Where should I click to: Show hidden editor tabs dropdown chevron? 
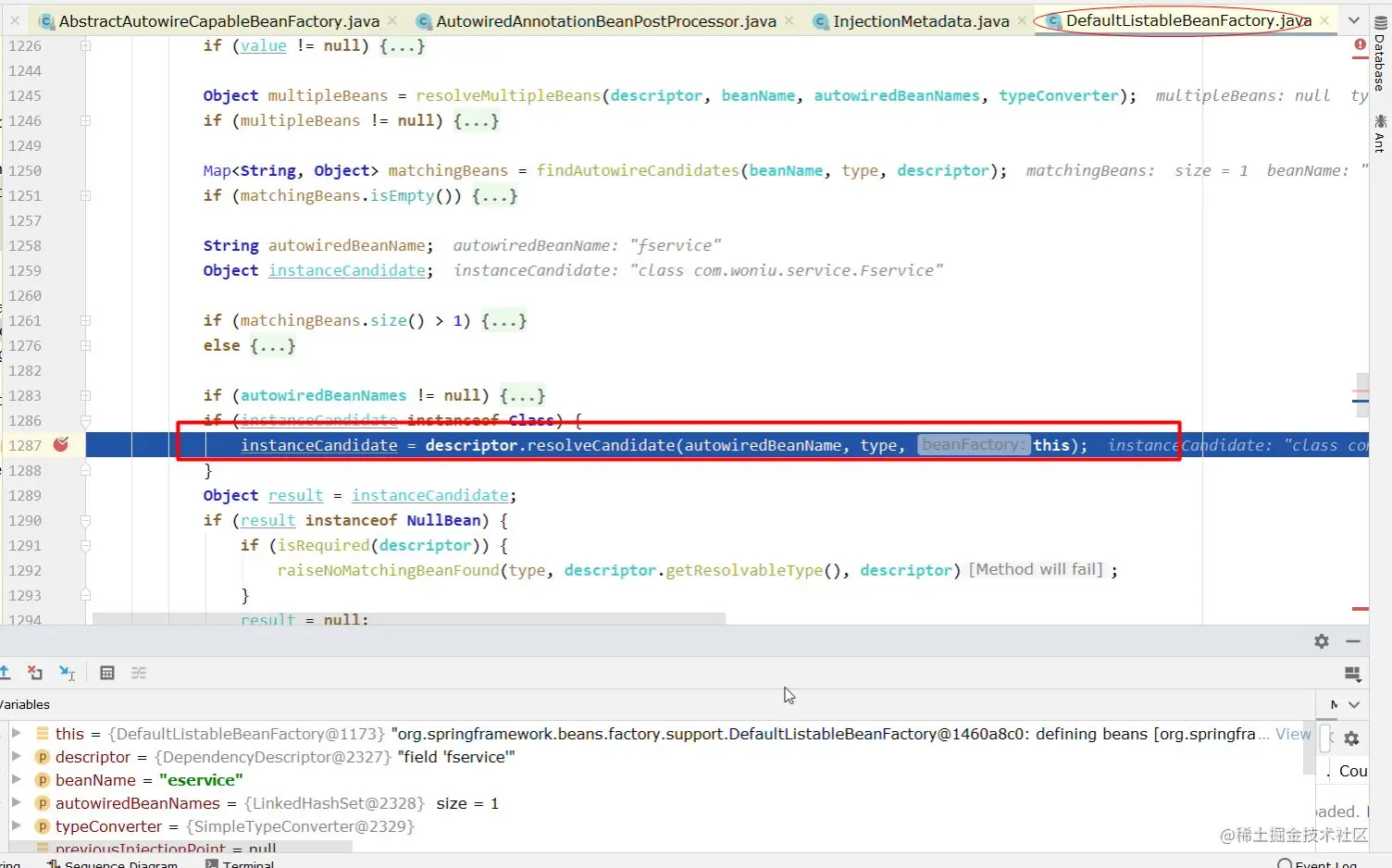[1353, 20]
